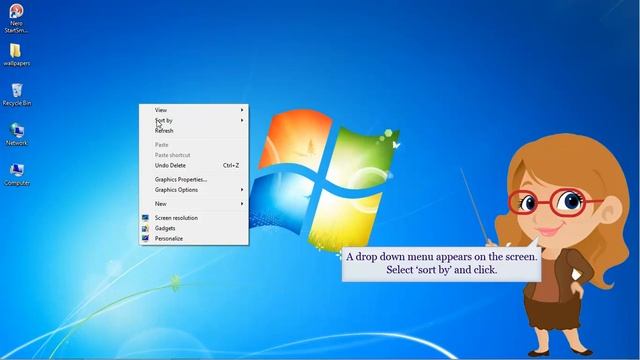Screen dimensions: 640x360
Task: Select the wallpapers folder icon
Action: tap(16, 51)
